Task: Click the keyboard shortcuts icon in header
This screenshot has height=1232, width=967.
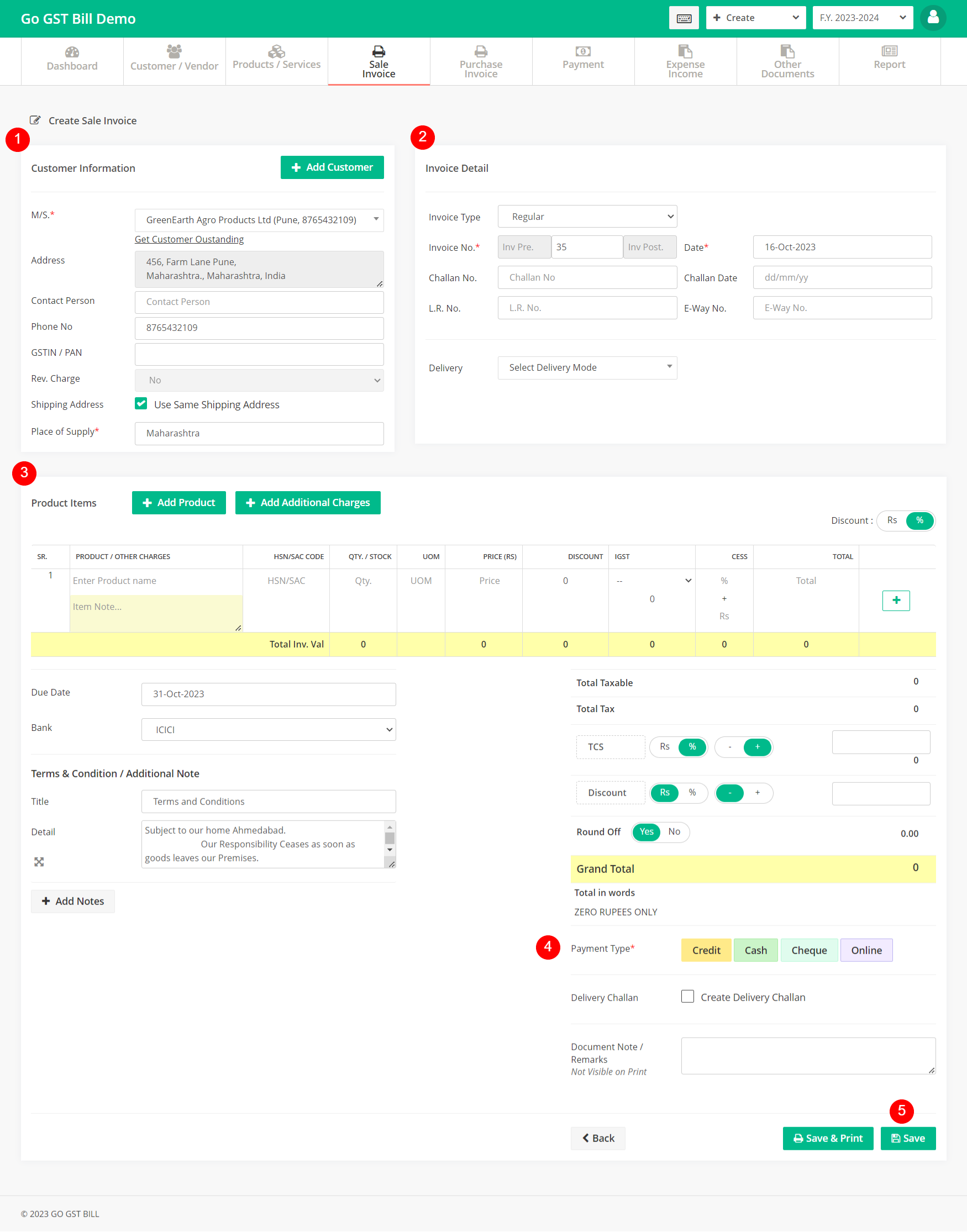Action: [684, 18]
